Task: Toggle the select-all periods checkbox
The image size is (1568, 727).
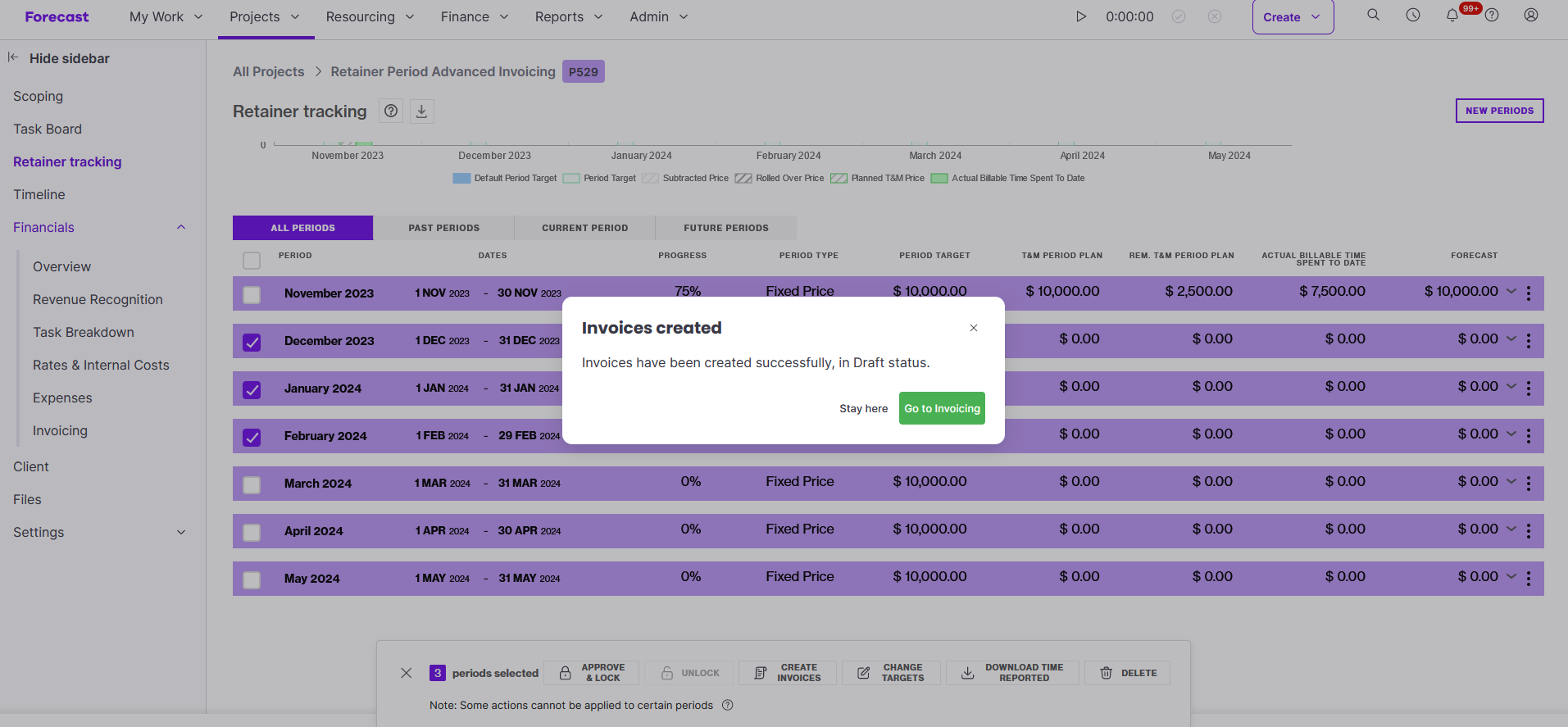Action: pos(252,261)
